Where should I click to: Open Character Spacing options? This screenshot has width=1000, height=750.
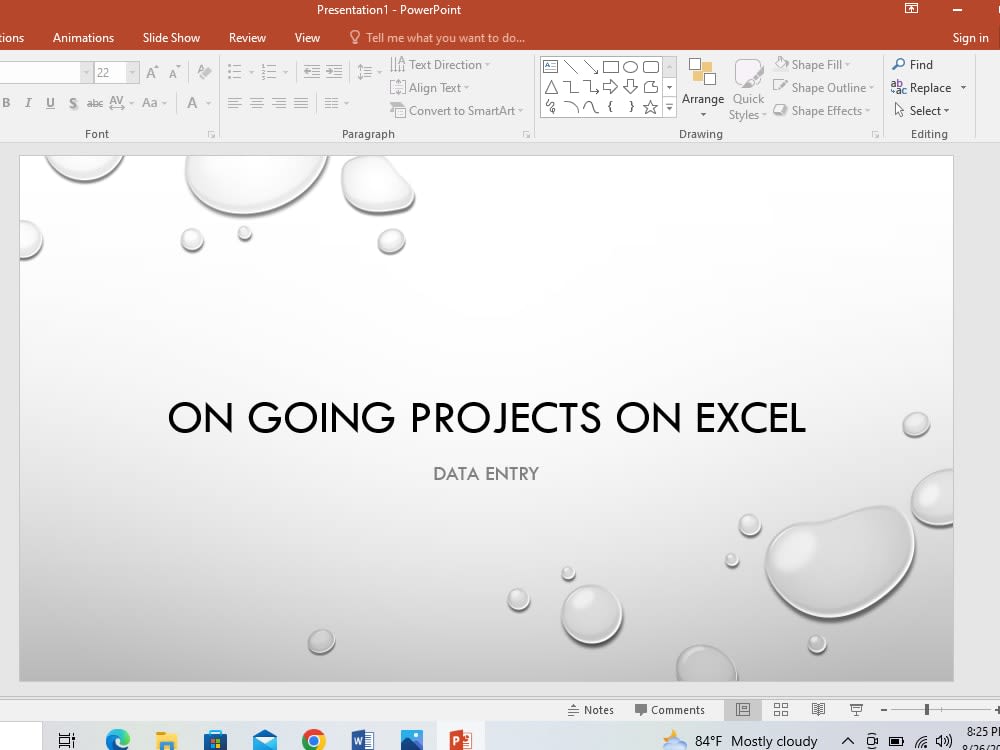click(121, 103)
